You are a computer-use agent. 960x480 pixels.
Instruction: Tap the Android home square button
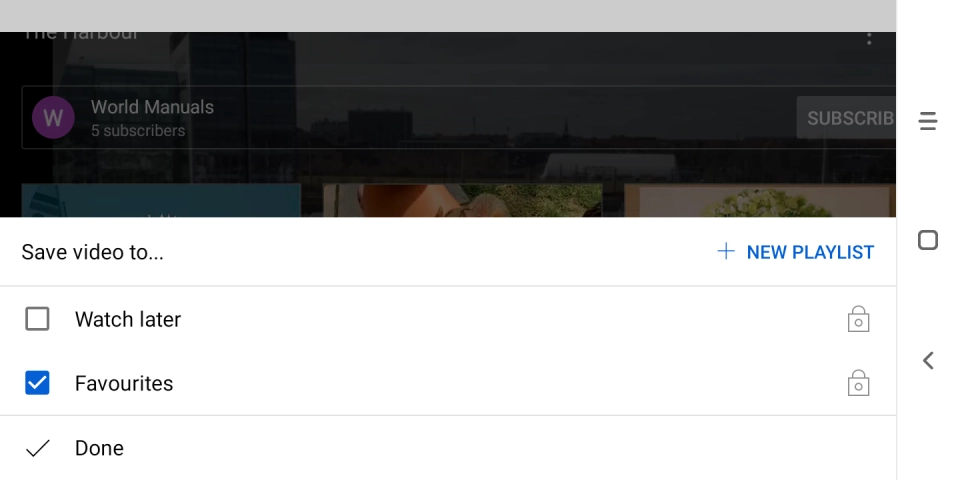[928, 240]
